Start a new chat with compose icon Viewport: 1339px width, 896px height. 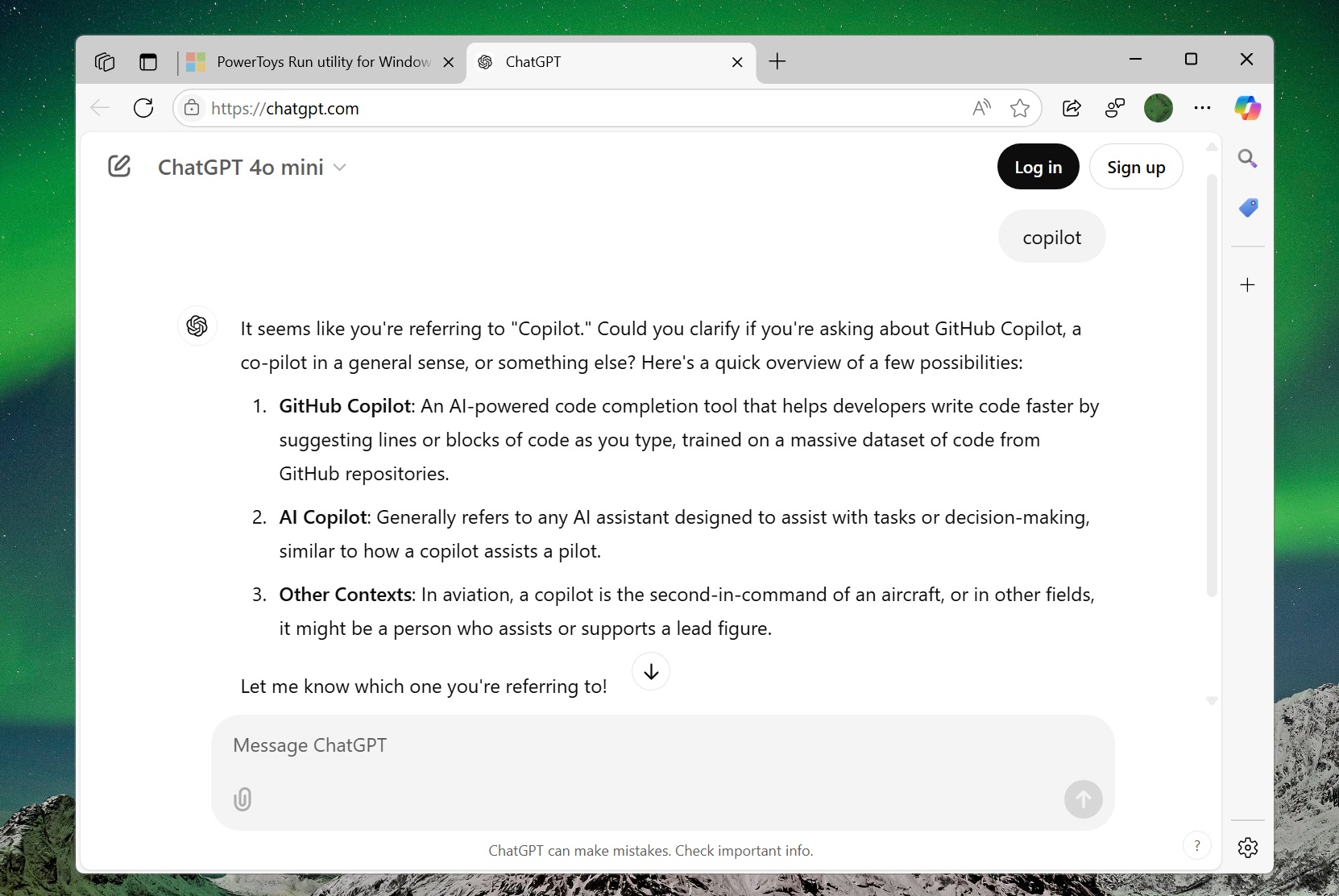tap(119, 167)
